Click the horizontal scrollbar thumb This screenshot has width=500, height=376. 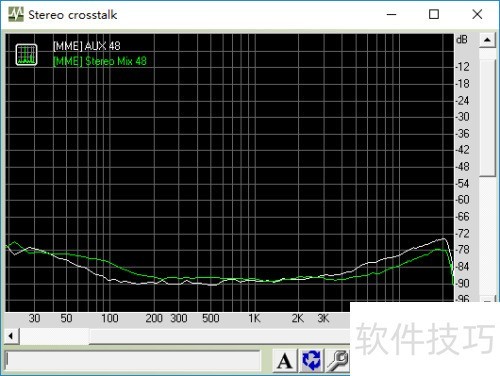pos(54,336)
